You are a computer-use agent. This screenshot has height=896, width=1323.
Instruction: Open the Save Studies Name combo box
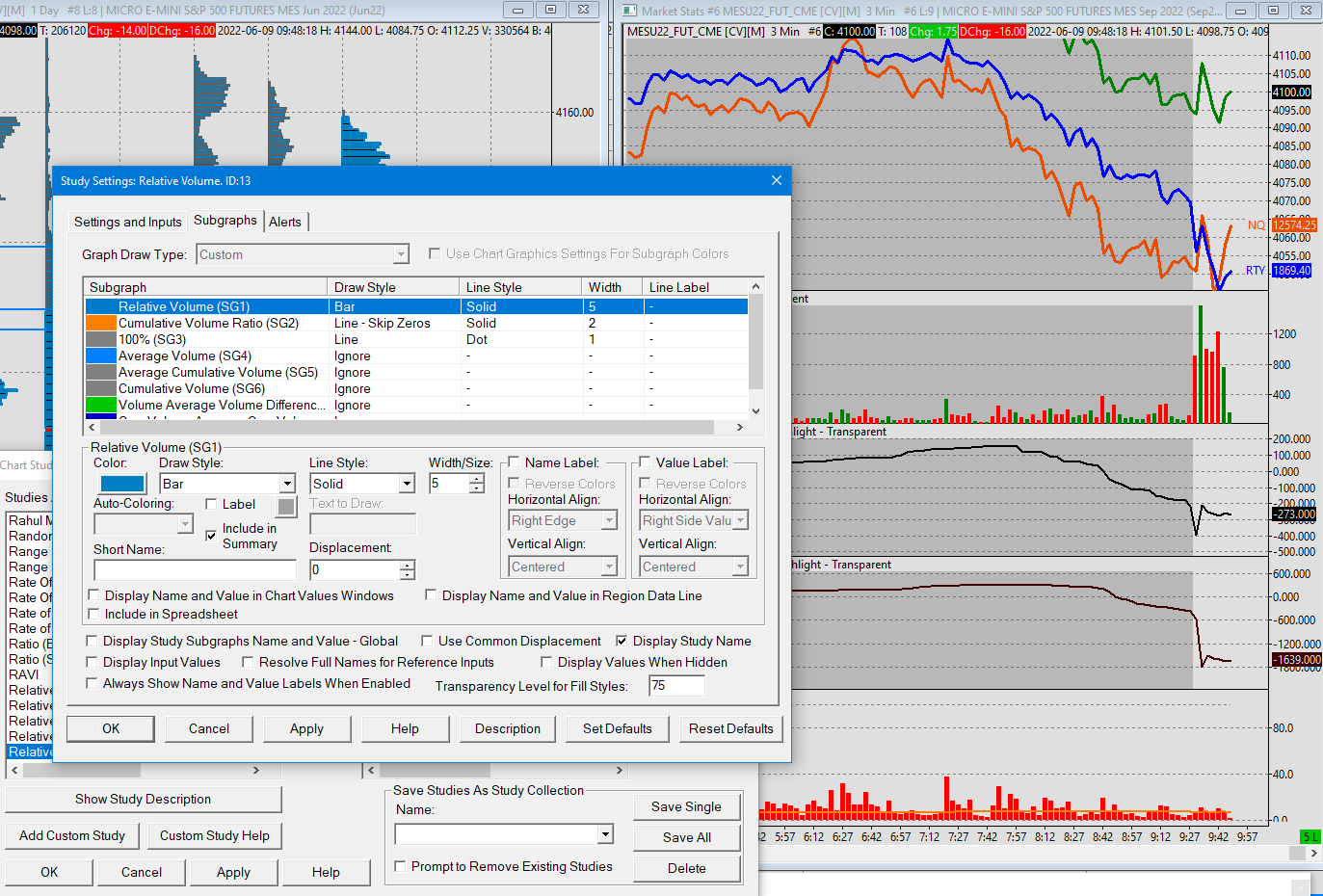(605, 834)
